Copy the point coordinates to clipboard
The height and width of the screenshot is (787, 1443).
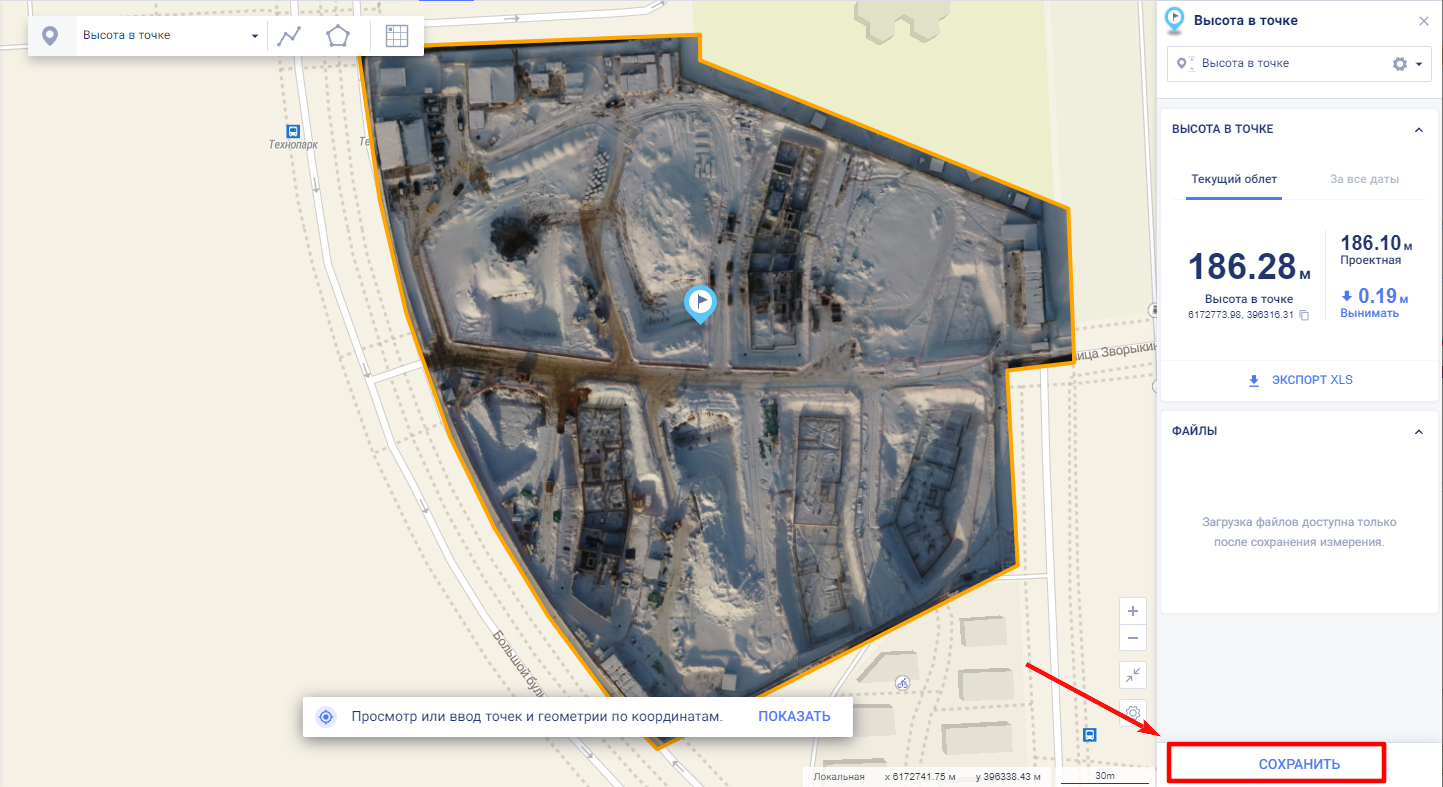click(1304, 315)
